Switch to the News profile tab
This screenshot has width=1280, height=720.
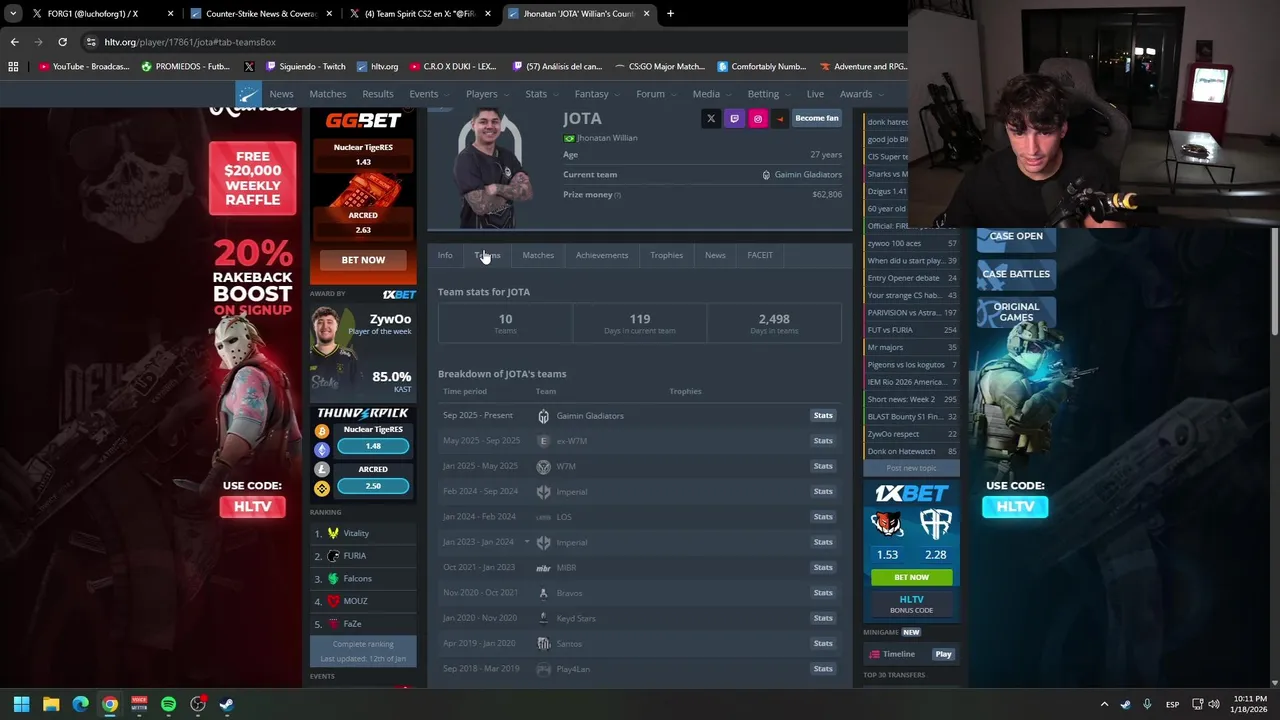715,255
